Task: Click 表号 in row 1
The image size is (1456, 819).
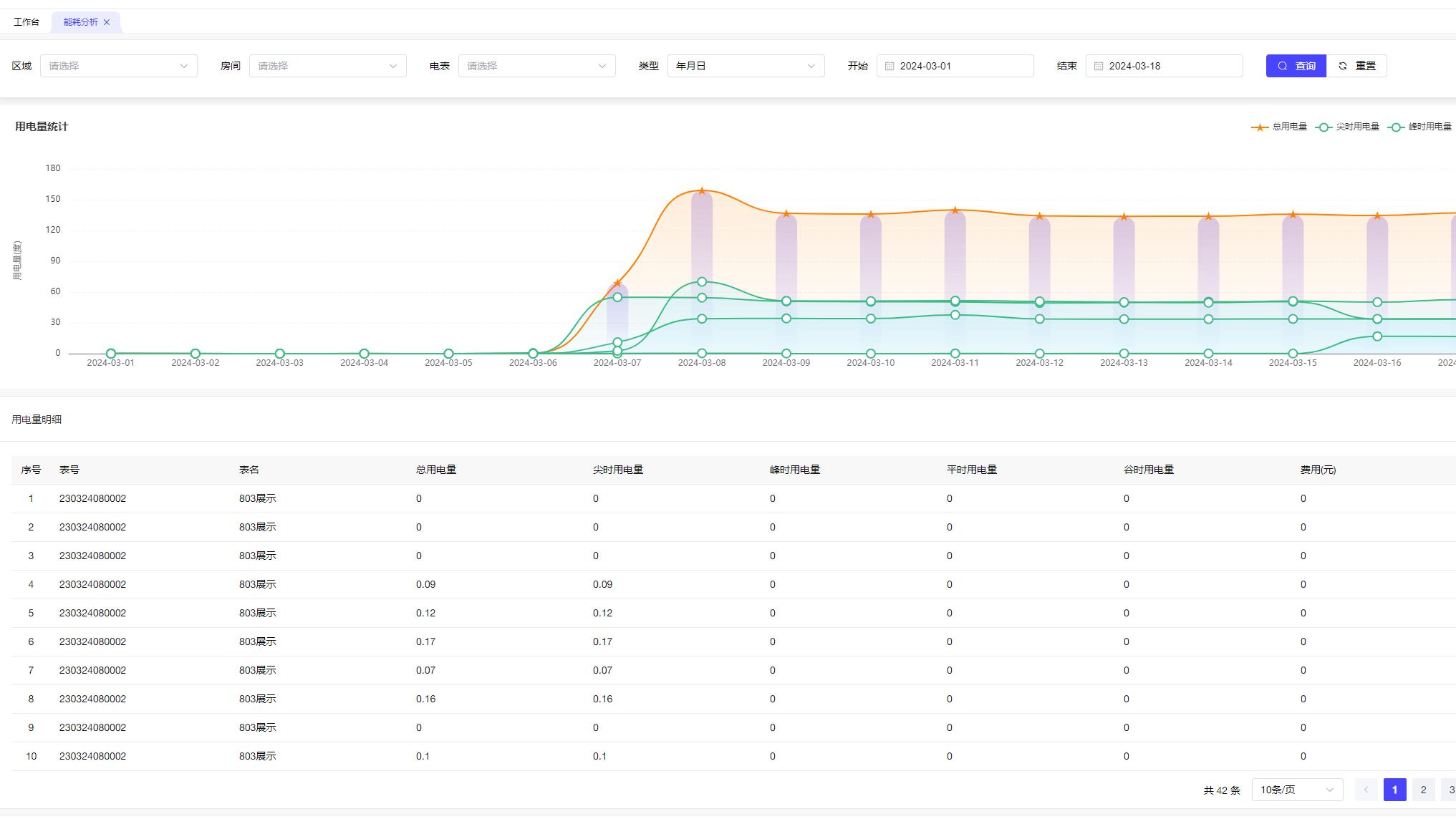Action: [x=92, y=498]
